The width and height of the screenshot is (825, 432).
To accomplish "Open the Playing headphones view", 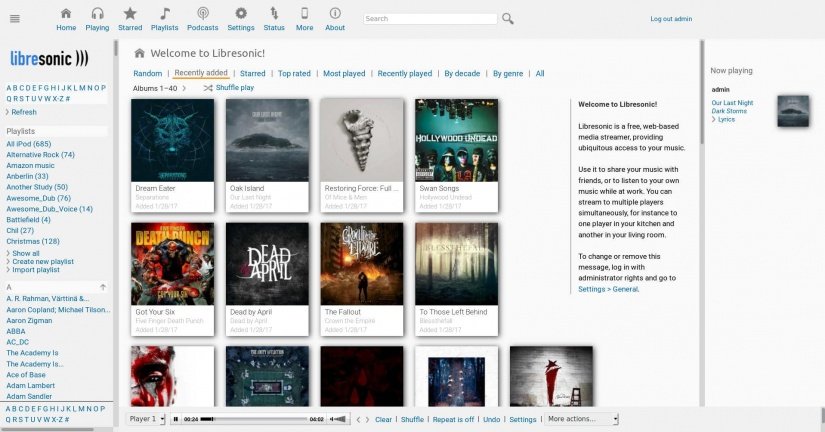I will point(97,19).
